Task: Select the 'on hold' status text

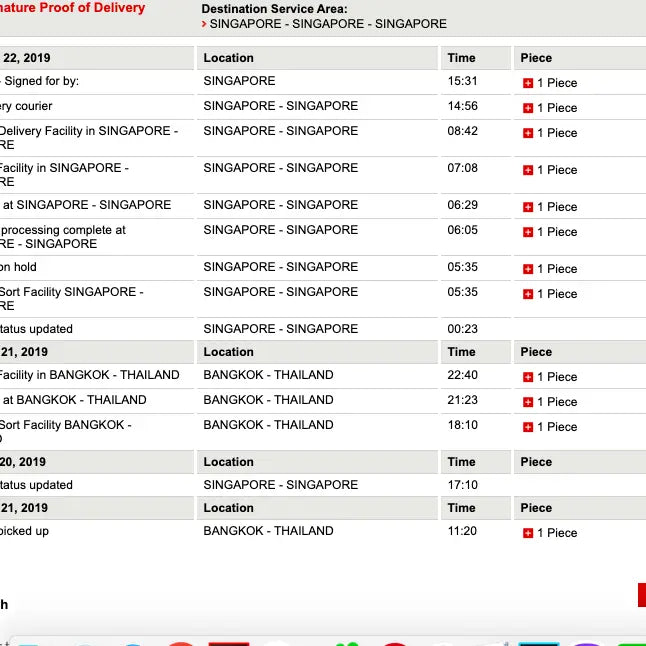Action: tap(18, 267)
